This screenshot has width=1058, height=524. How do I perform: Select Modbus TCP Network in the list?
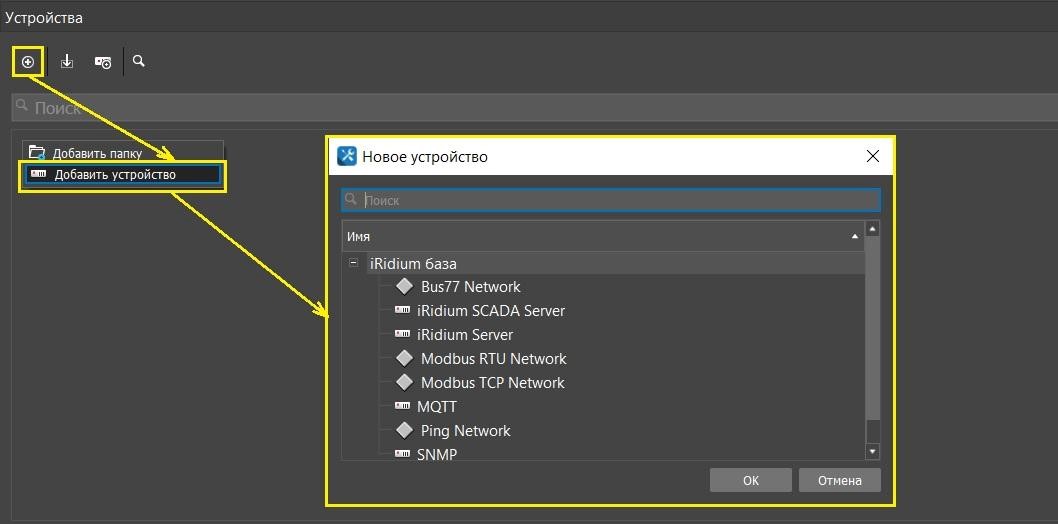click(x=492, y=383)
